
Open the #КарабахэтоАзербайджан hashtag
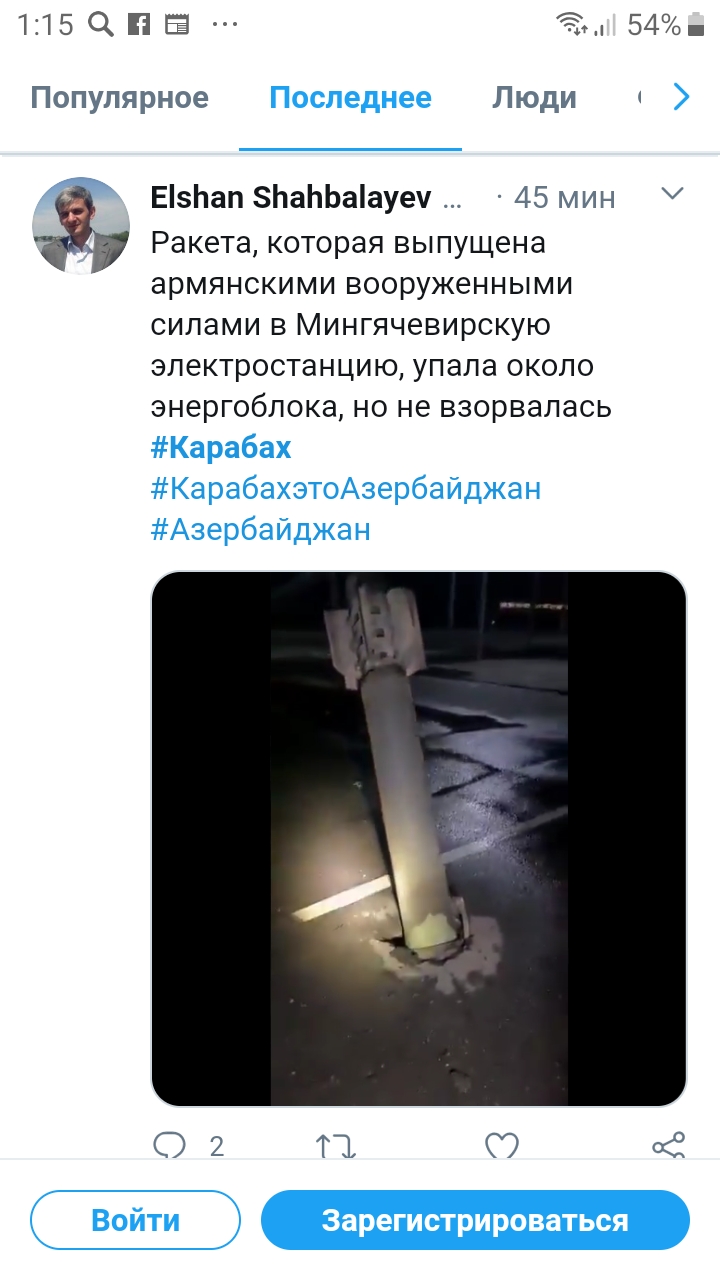(346, 488)
